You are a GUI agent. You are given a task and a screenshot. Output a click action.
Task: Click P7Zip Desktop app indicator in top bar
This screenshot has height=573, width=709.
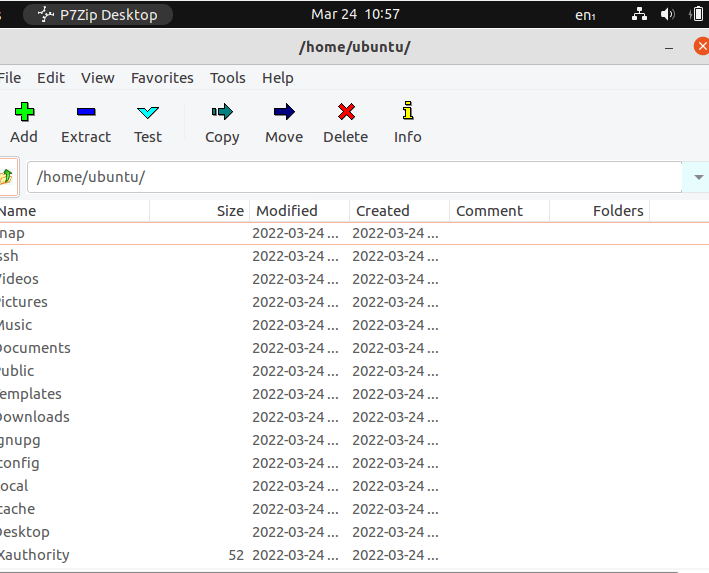98,14
